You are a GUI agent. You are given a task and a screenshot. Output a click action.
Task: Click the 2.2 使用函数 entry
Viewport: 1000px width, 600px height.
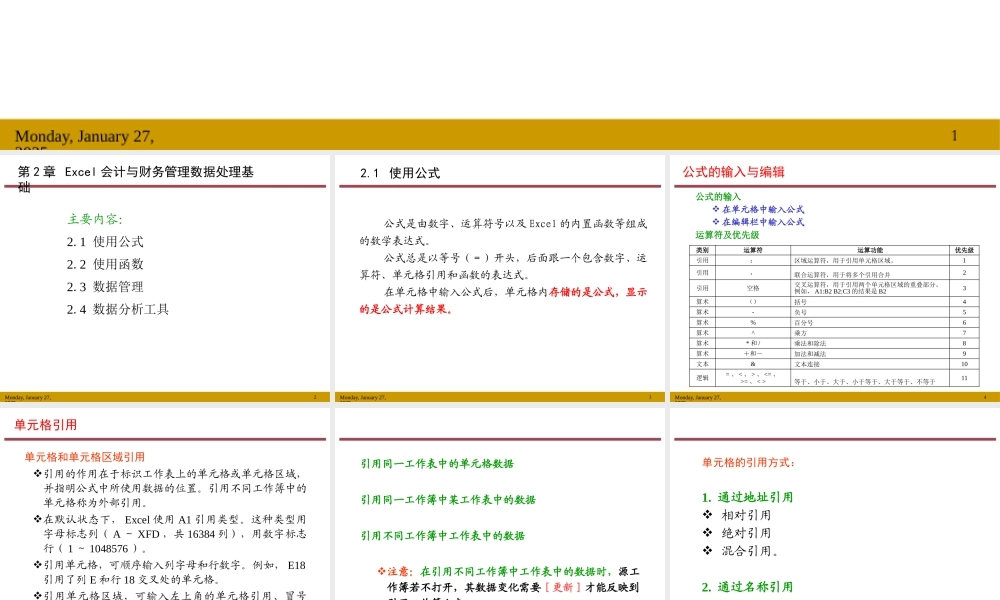point(104,264)
